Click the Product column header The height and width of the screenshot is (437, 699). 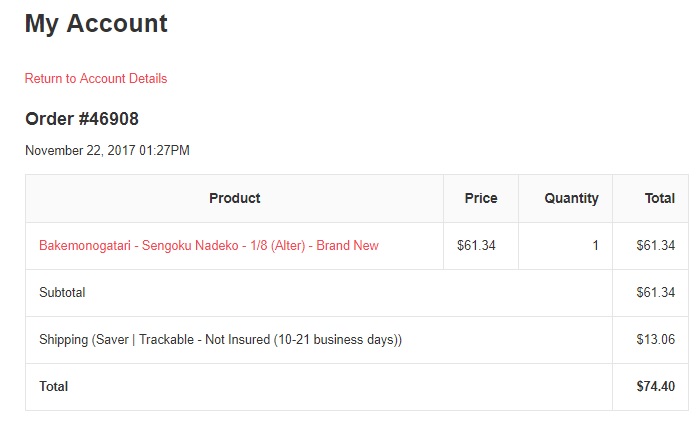point(234,198)
